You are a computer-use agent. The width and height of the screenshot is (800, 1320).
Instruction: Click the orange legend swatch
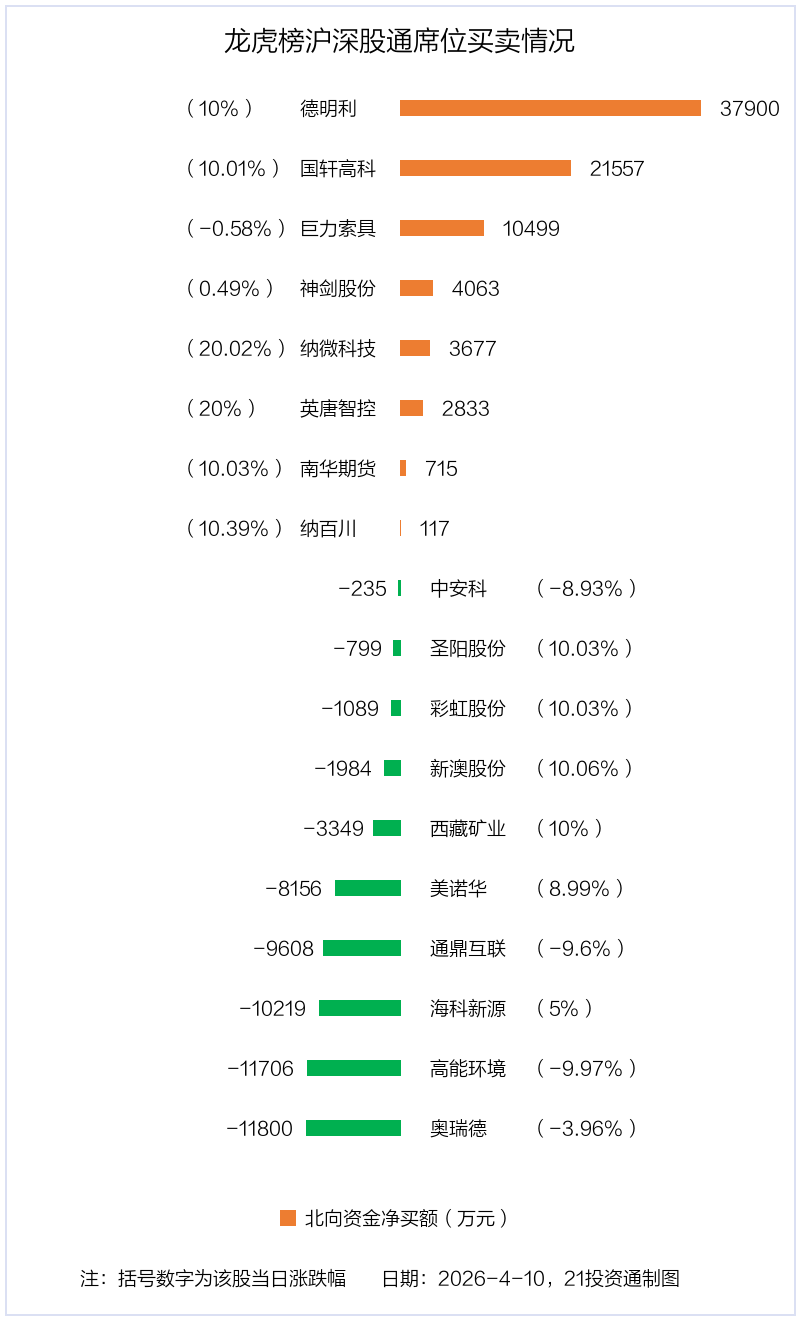[288, 1218]
